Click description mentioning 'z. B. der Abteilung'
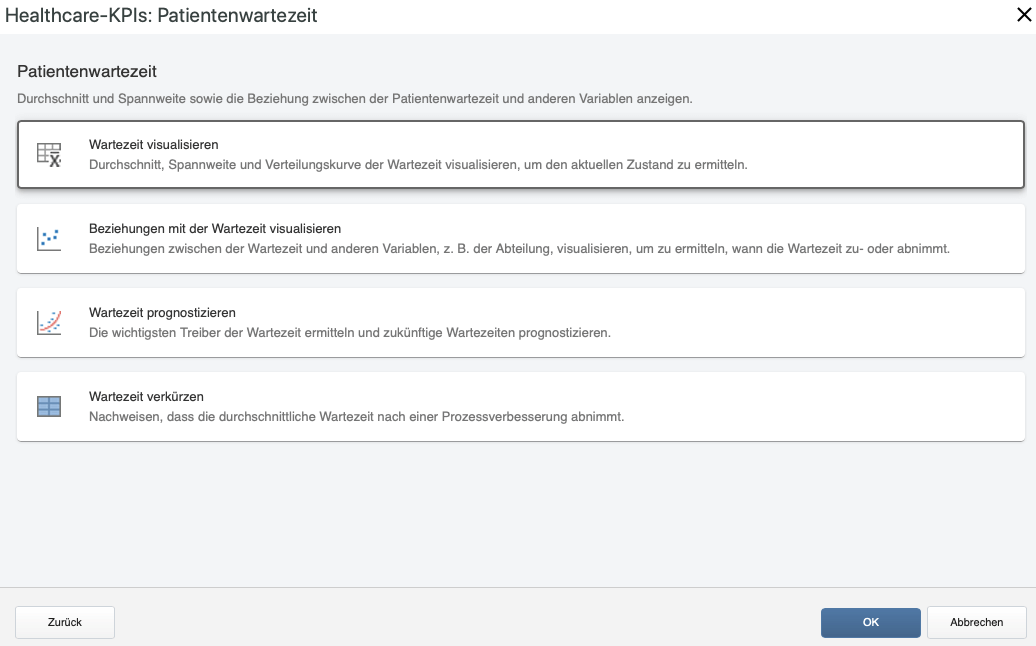 519,248
